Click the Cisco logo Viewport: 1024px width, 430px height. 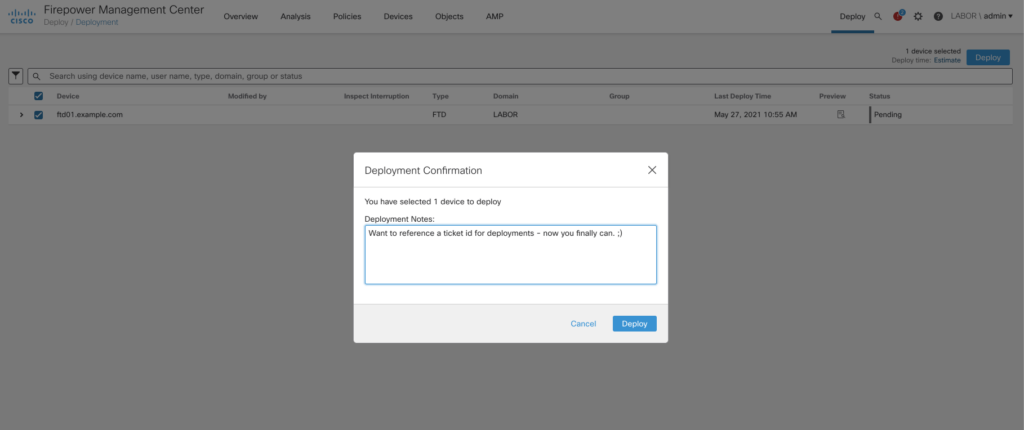[22, 16]
